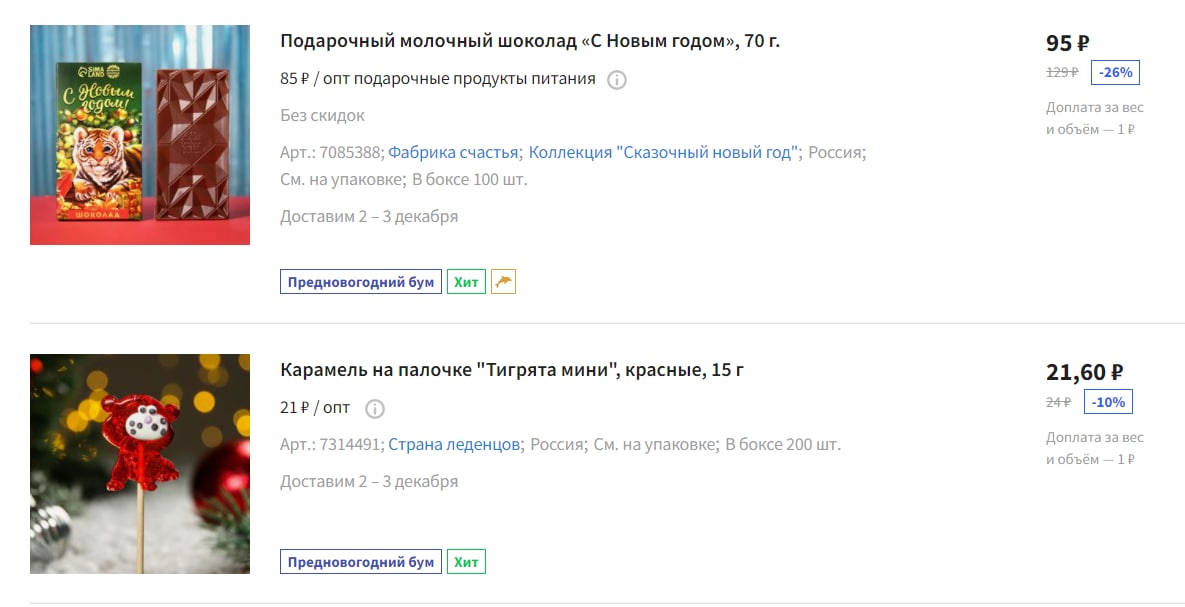The height and width of the screenshot is (607, 1185).
Task: Open info icon next to chocolate wholesale price
Action: coord(617,79)
